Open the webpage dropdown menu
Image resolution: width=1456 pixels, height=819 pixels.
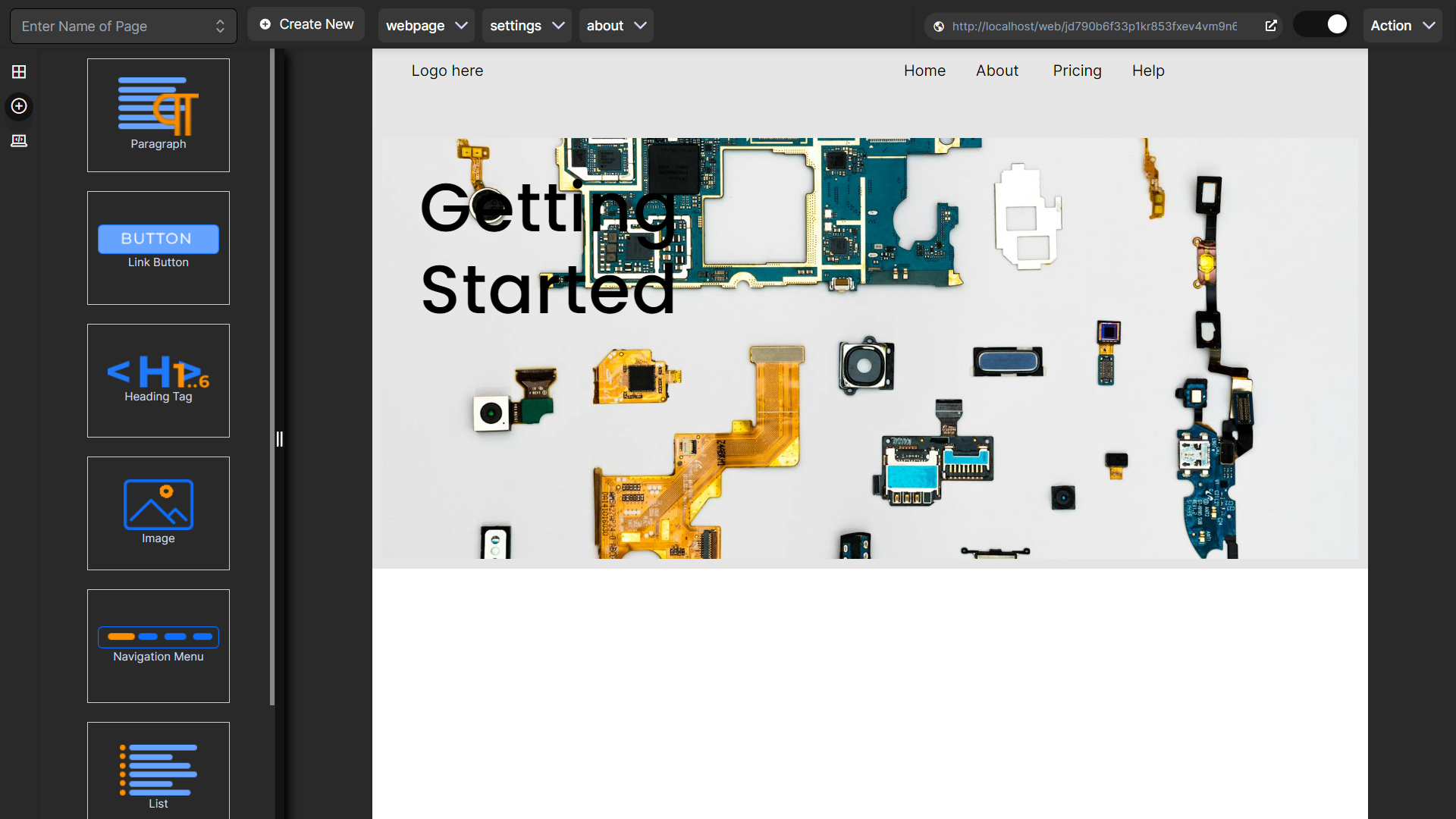click(425, 26)
